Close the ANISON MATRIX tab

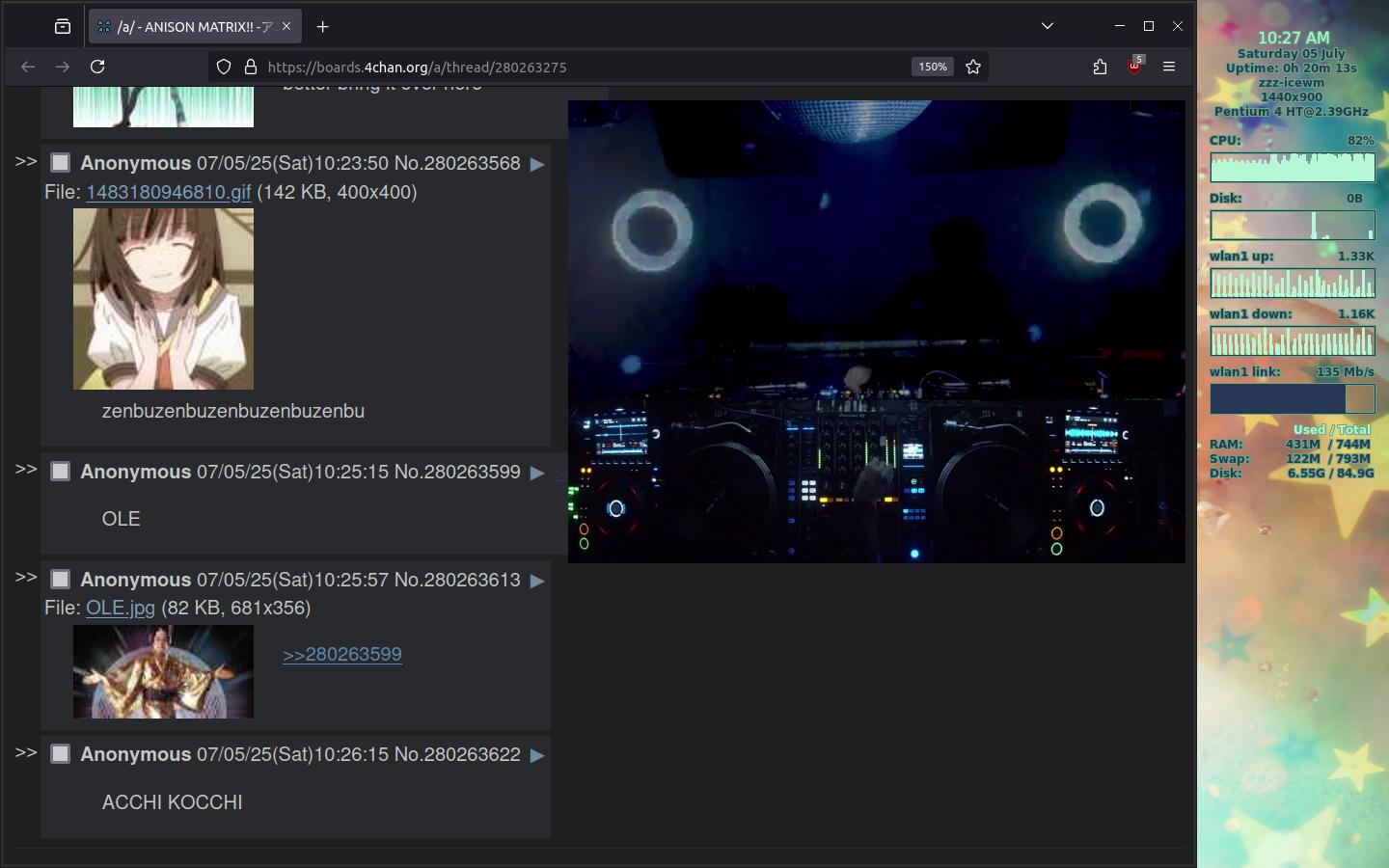point(286,26)
